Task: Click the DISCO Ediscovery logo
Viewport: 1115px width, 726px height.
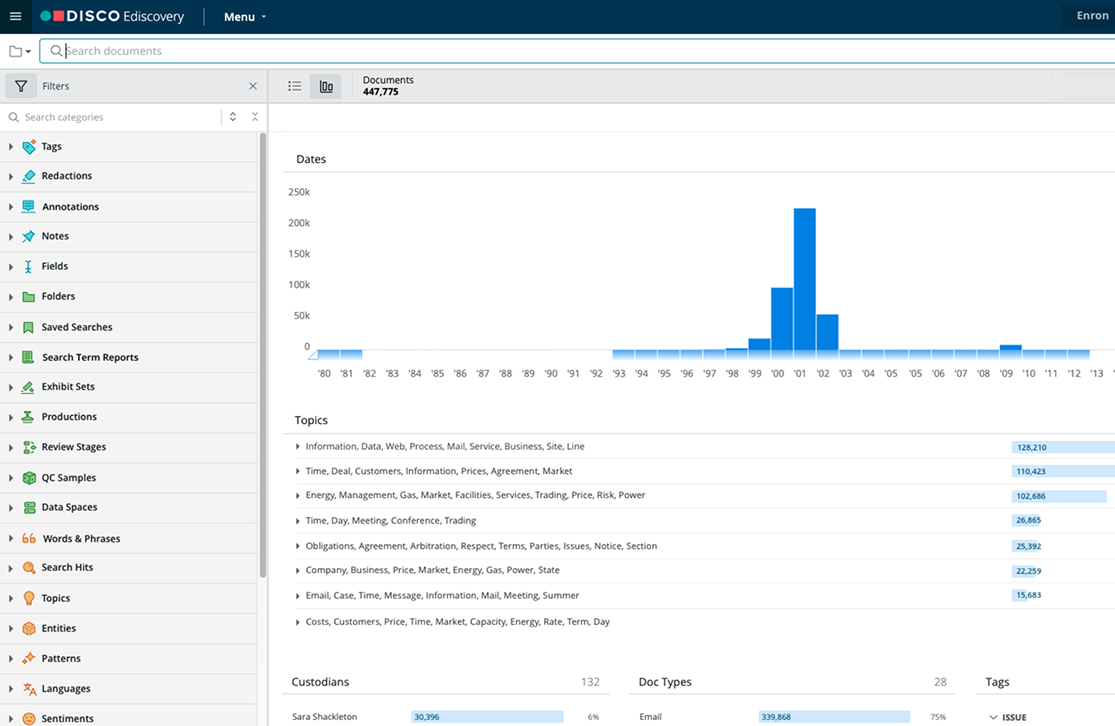Action: coord(112,16)
